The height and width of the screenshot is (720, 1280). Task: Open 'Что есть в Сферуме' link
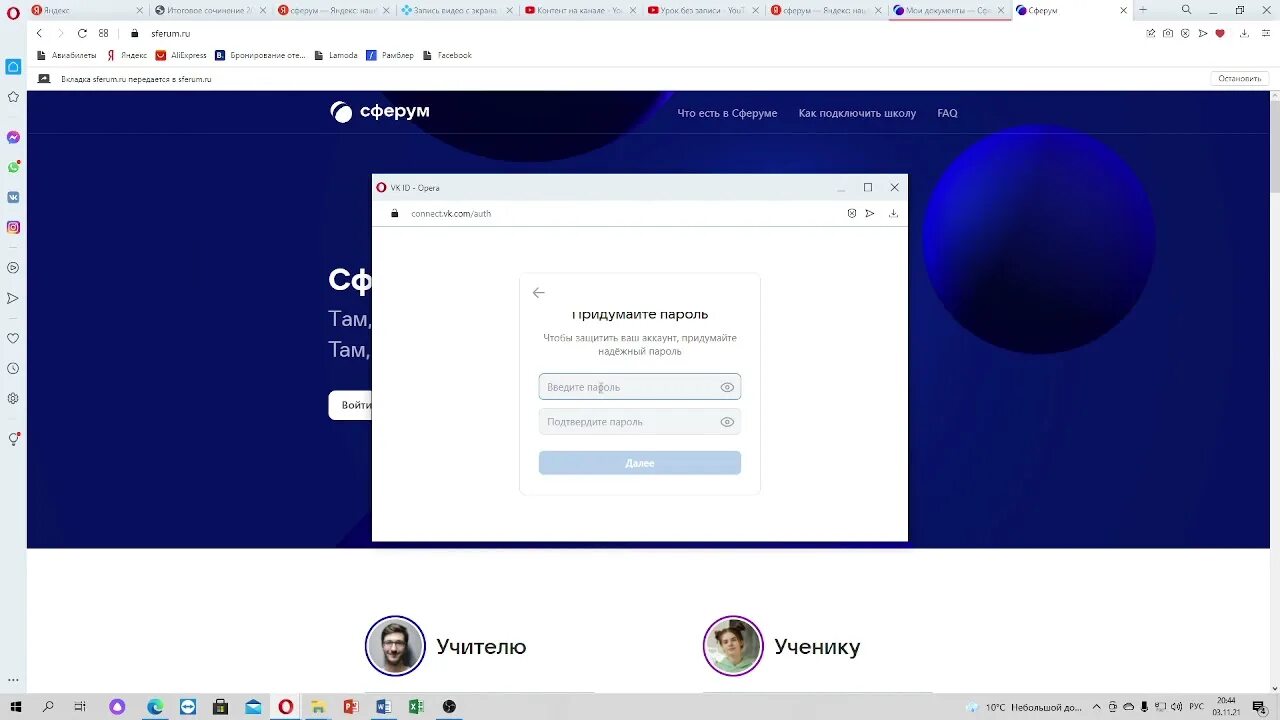(727, 113)
